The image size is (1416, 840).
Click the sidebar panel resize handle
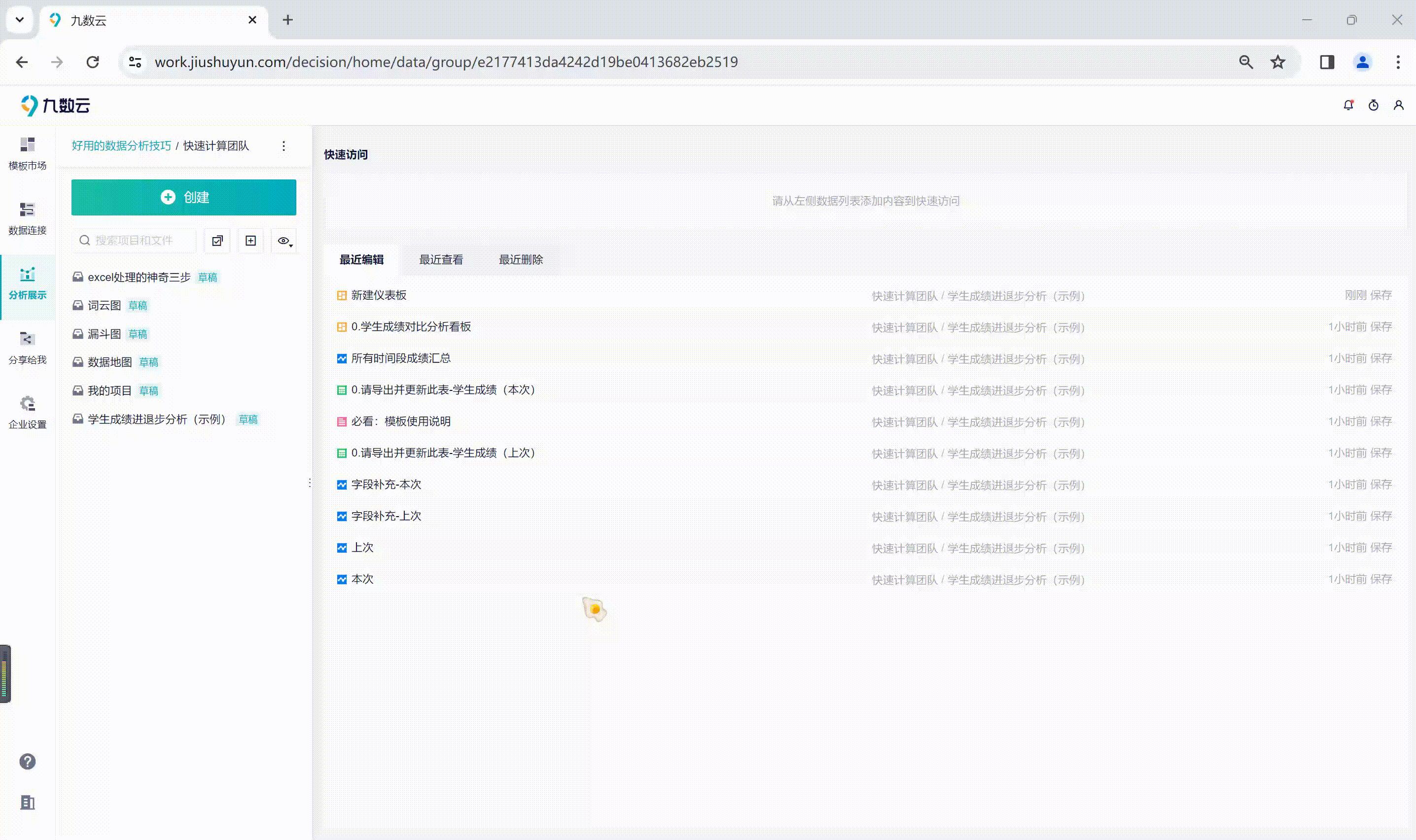[310, 483]
